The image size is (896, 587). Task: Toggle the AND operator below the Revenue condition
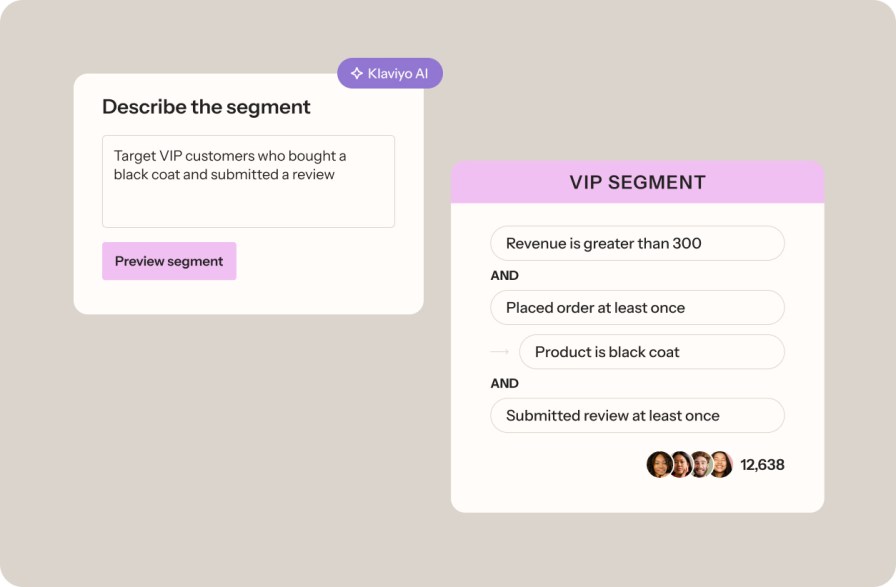coord(505,275)
